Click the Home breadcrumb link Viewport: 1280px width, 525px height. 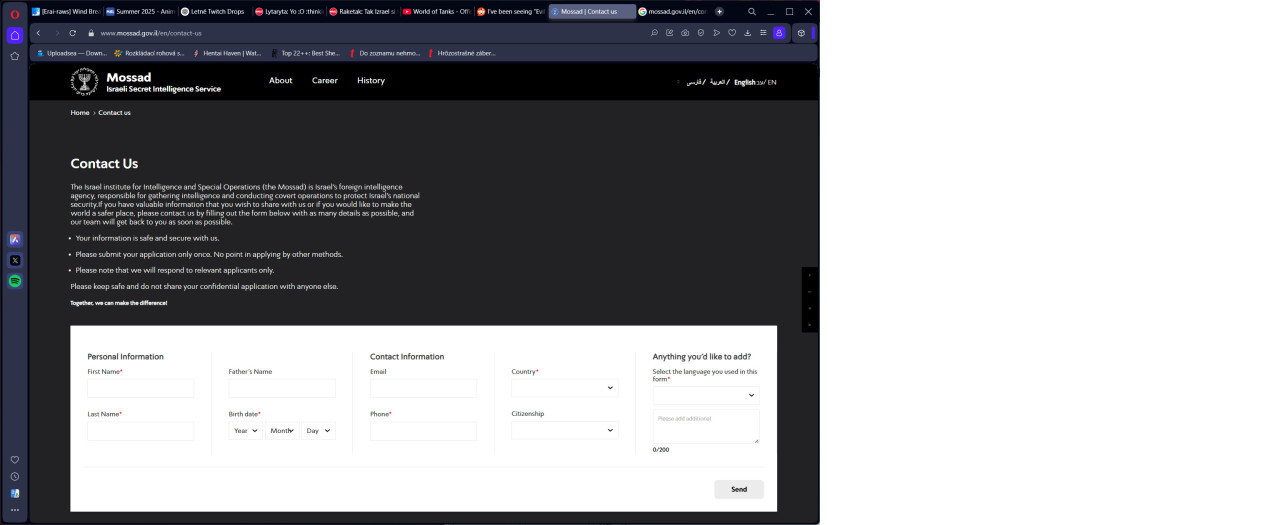click(80, 113)
